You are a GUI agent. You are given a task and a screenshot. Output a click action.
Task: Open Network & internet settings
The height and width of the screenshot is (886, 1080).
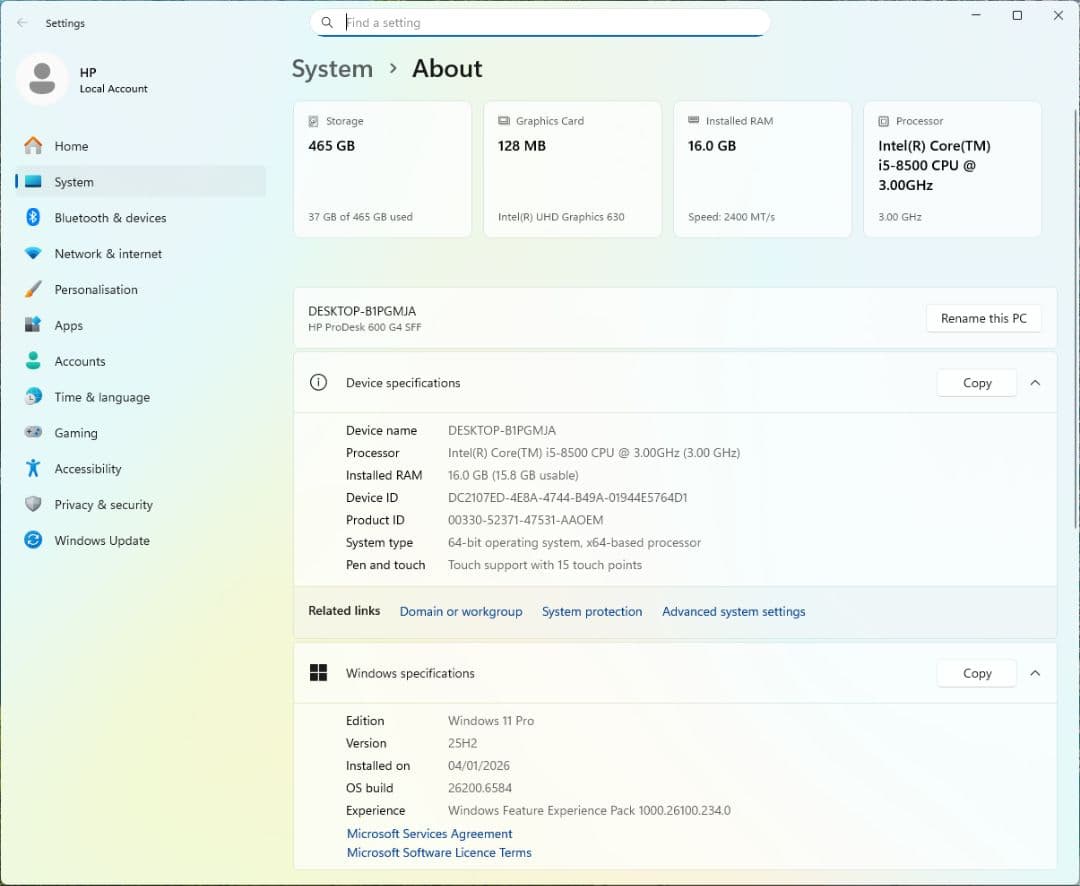click(107, 253)
